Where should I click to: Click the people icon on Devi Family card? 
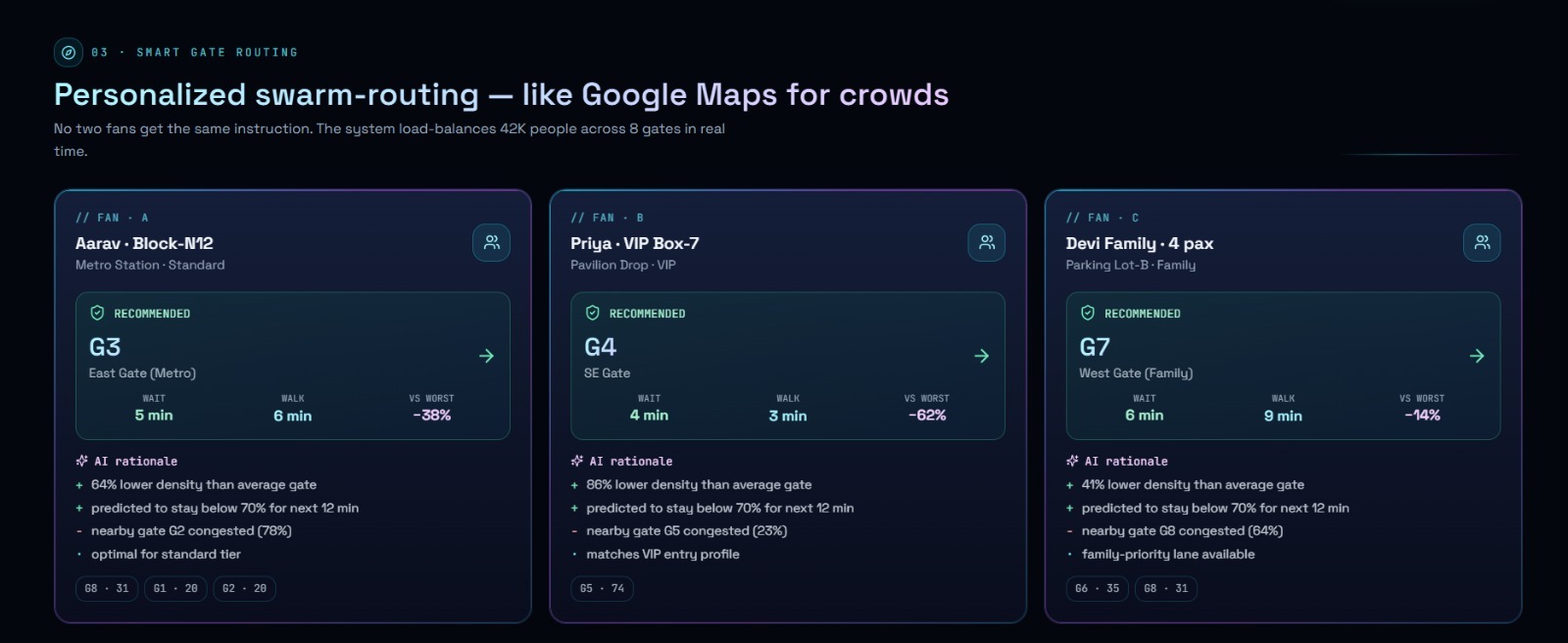pyautogui.click(x=1482, y=242)
